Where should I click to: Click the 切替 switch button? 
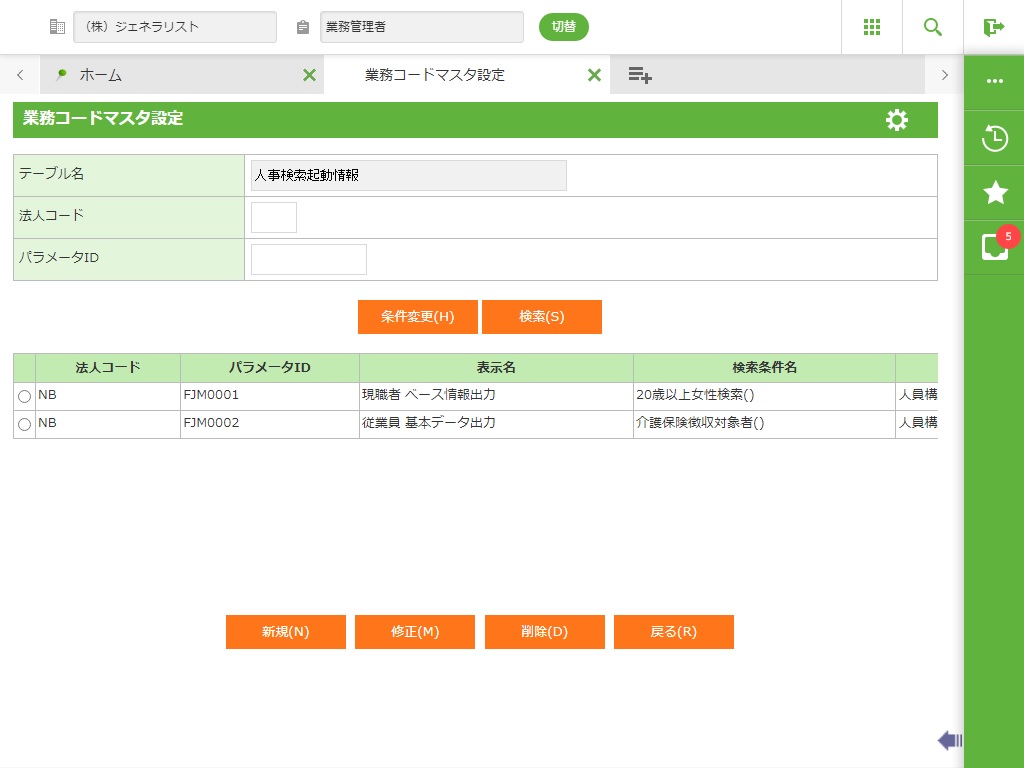pyautogui.click(x=563, y=27)
